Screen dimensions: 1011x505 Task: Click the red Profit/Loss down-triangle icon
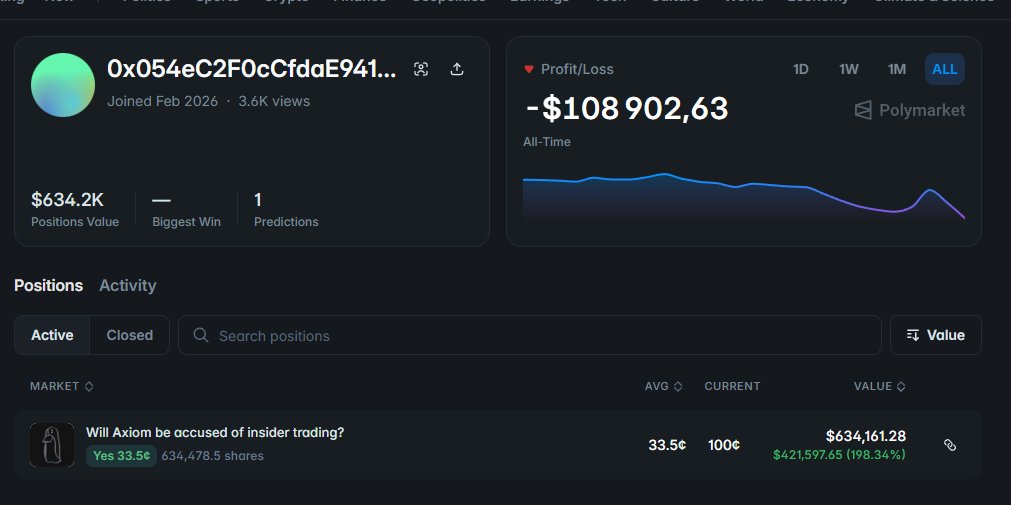tap(529, 69)
